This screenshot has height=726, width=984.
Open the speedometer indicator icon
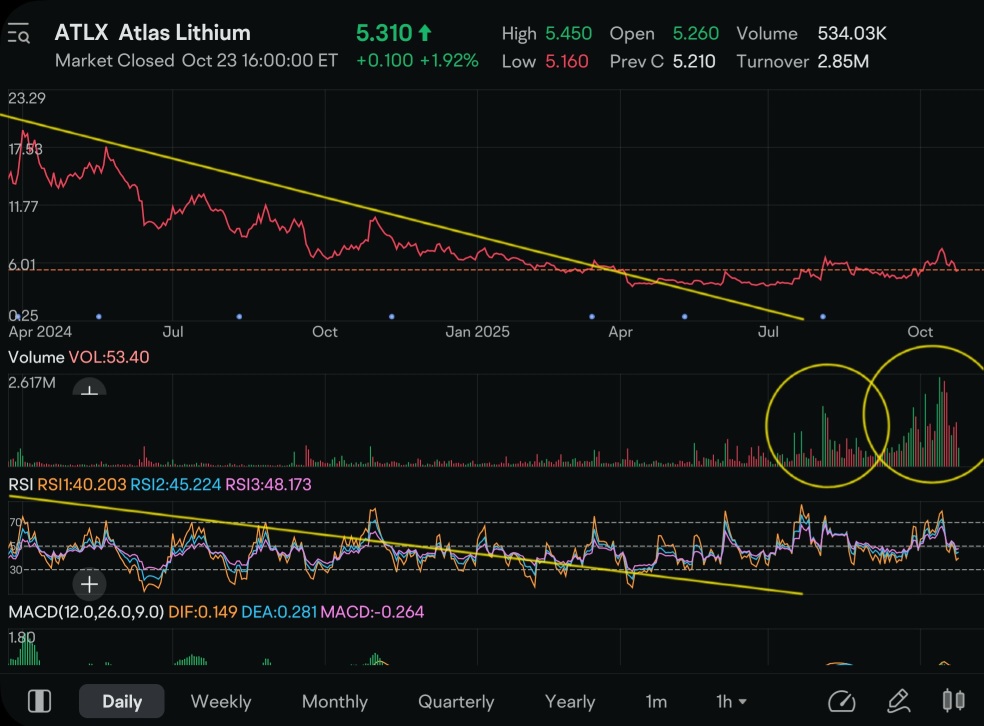click(x=842, y=701)
